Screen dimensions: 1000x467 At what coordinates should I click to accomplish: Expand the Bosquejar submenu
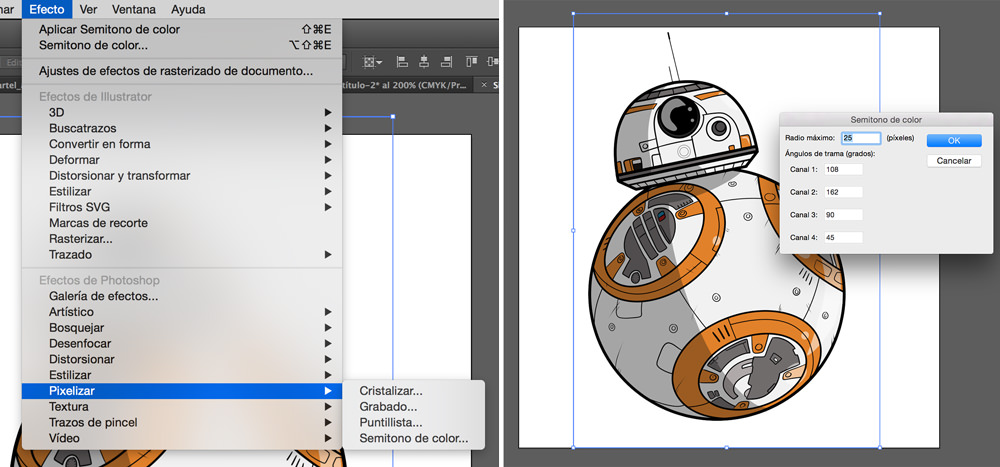tap(182, 328)
